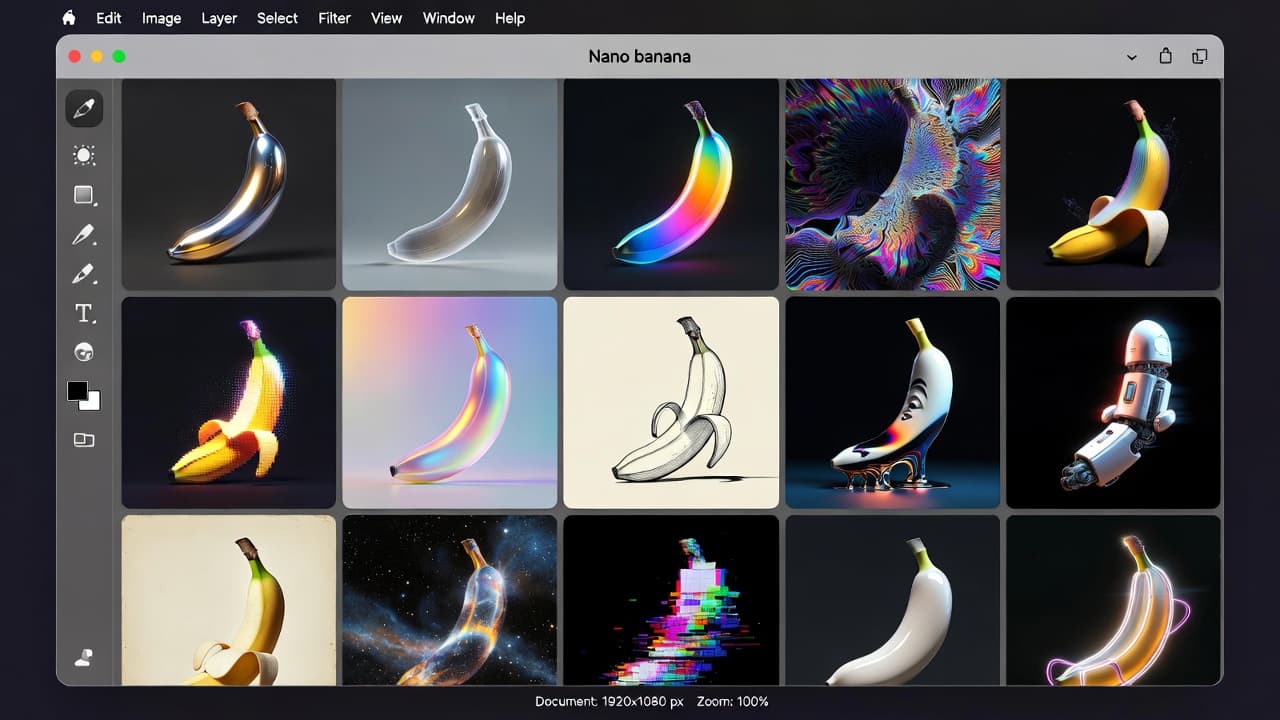Image resolution: width=1280 pixels, height=720 pixels.
Task: Click the share icon in title bar
Action: tap(1165, 57)
